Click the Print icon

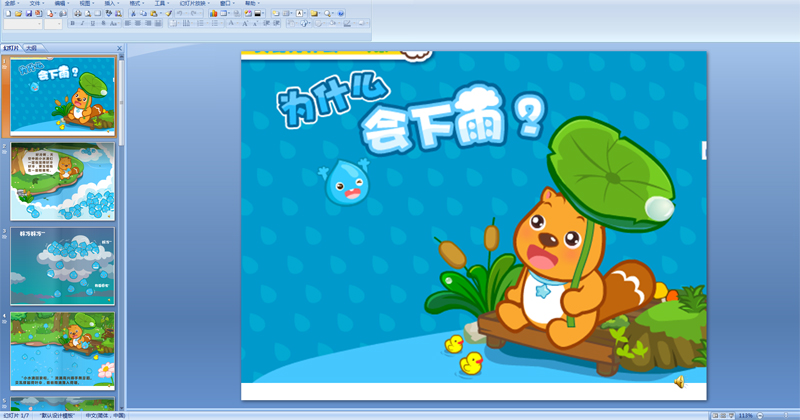(78, 14)
